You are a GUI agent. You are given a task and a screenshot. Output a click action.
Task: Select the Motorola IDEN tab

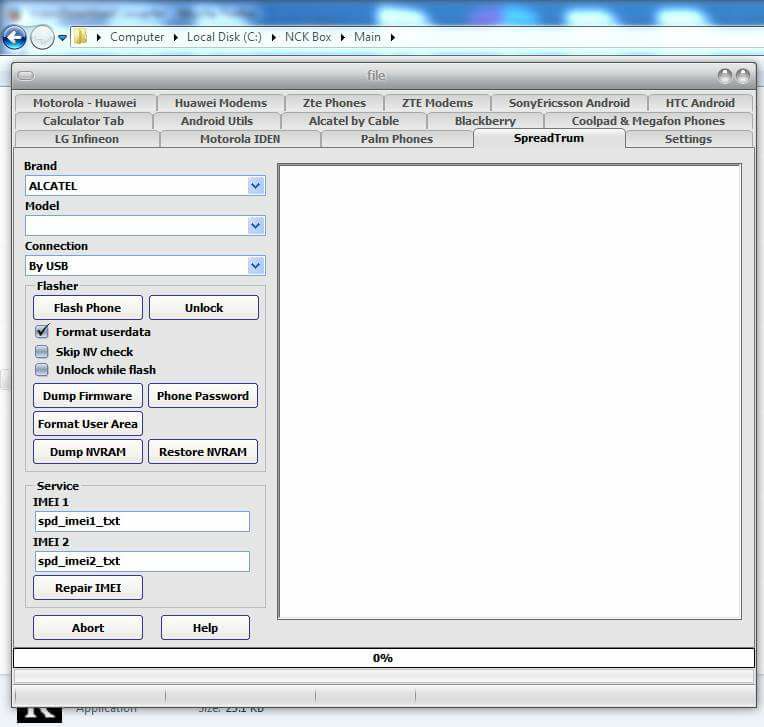(240, 139)
